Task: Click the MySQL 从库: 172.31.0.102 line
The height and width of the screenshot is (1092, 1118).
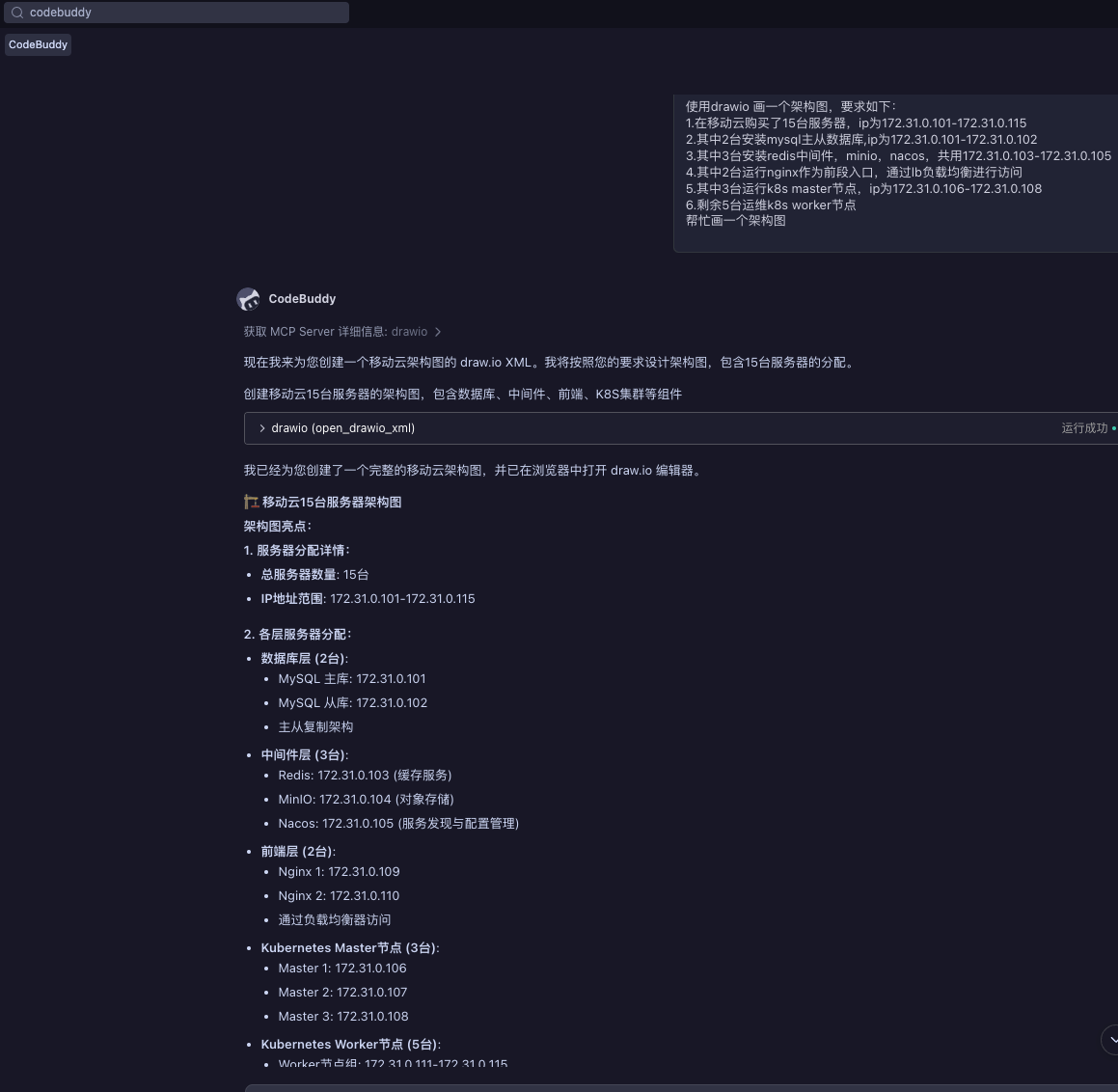Action: point(353,703)
